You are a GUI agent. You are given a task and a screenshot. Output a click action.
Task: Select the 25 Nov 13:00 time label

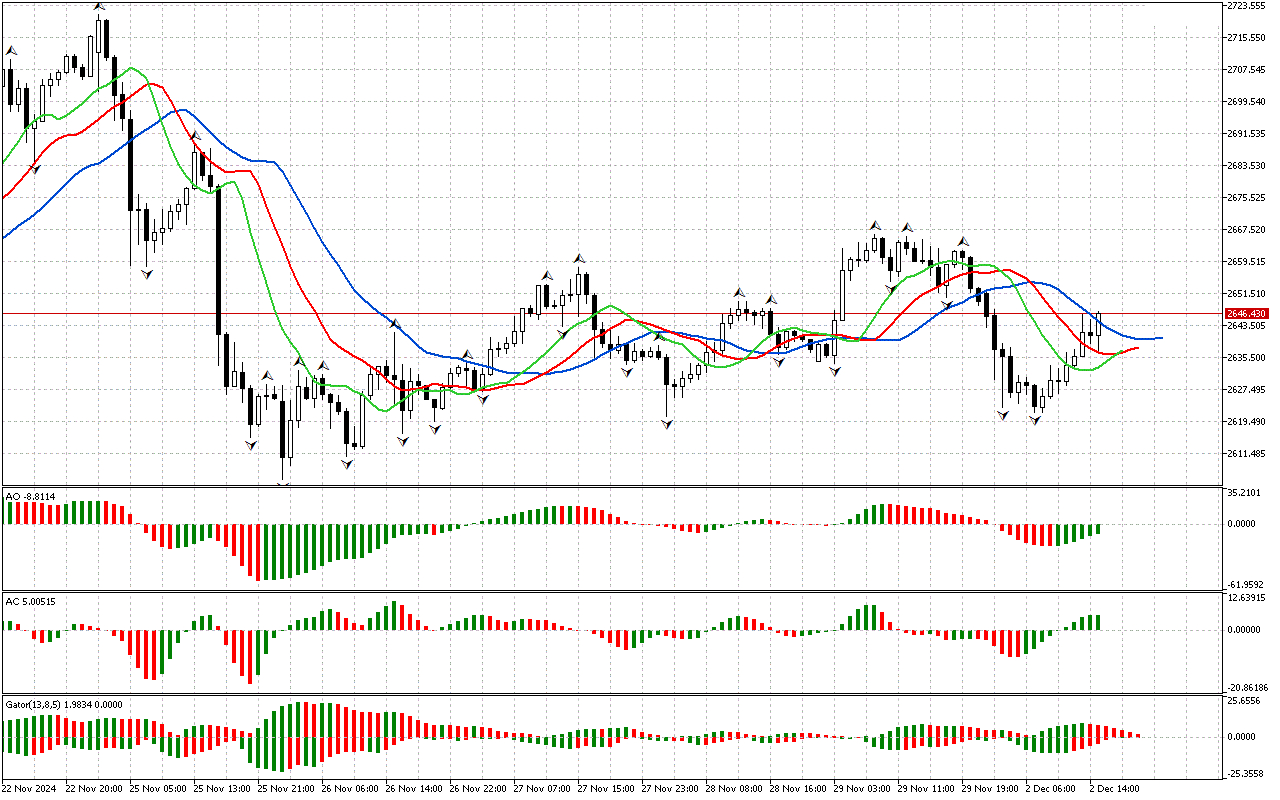click(222, 789)
